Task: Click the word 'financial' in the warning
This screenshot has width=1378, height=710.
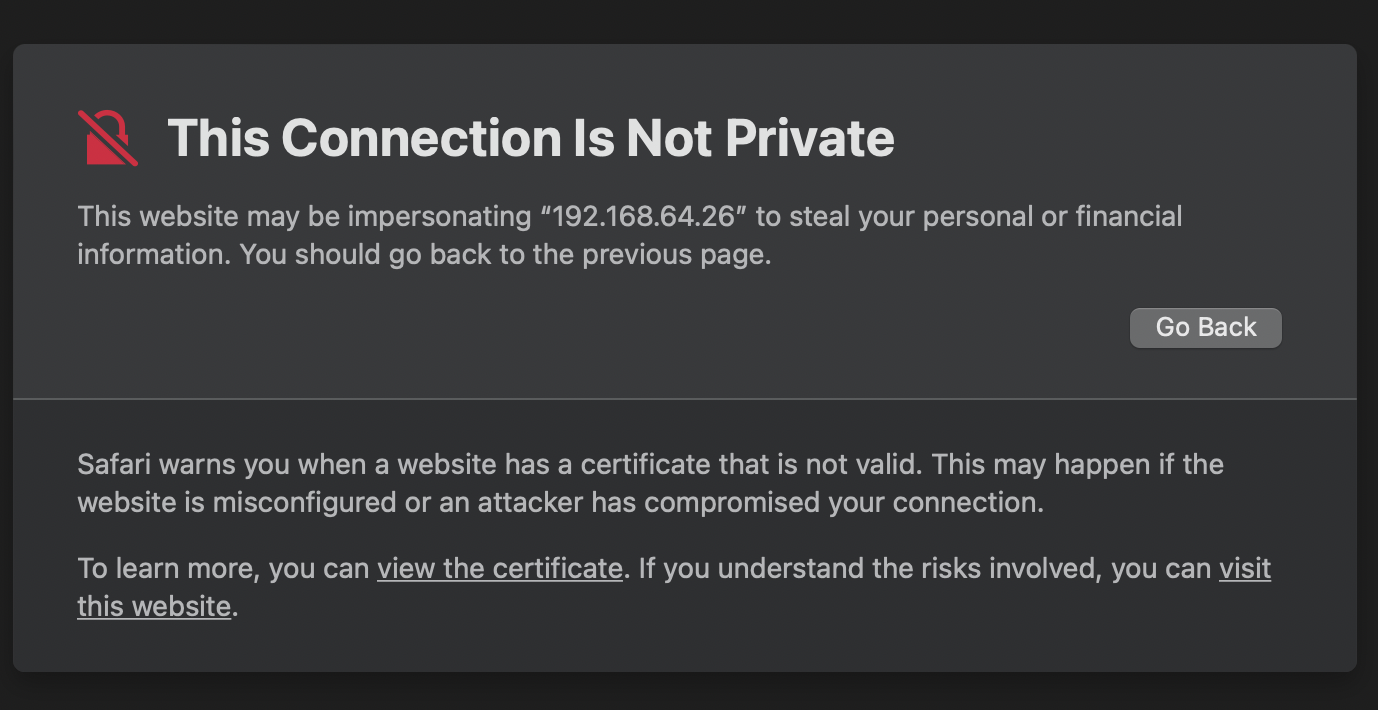Action: click(x=1129, y=217)
